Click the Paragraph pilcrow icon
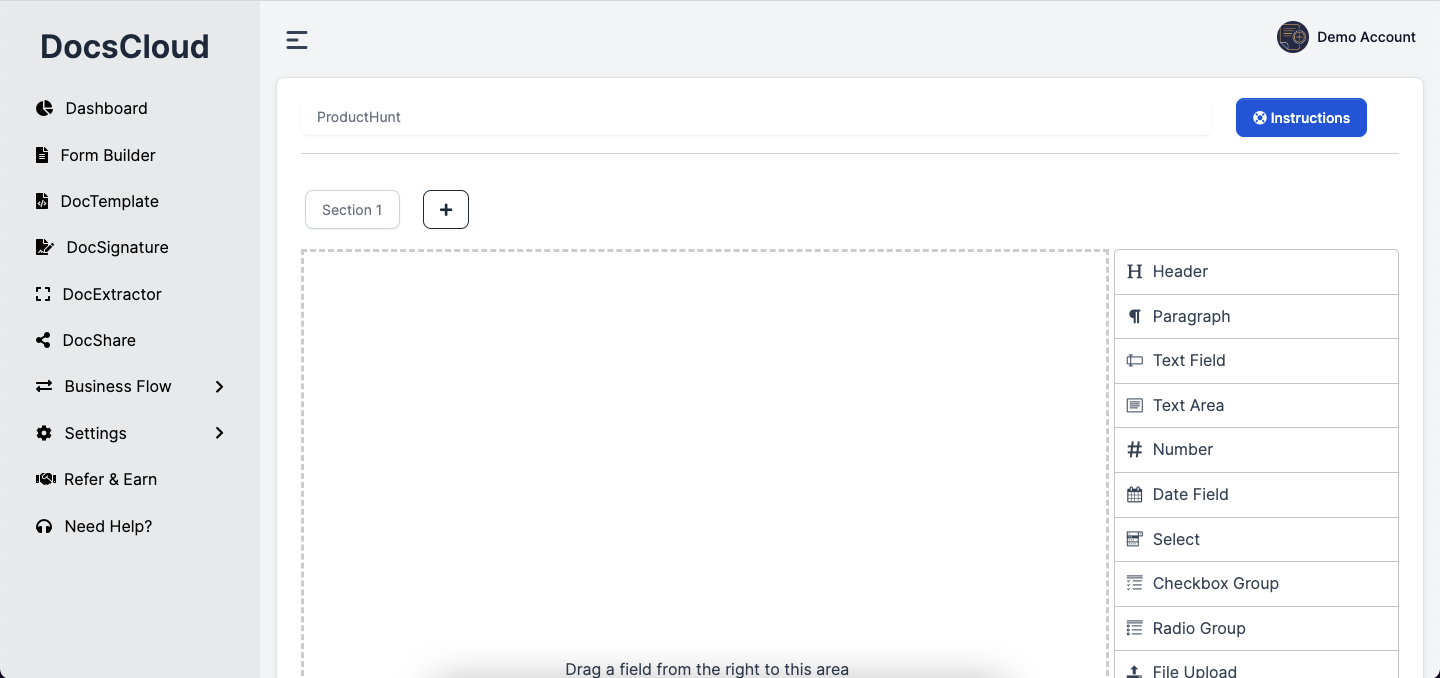 tap(1134, 316)
